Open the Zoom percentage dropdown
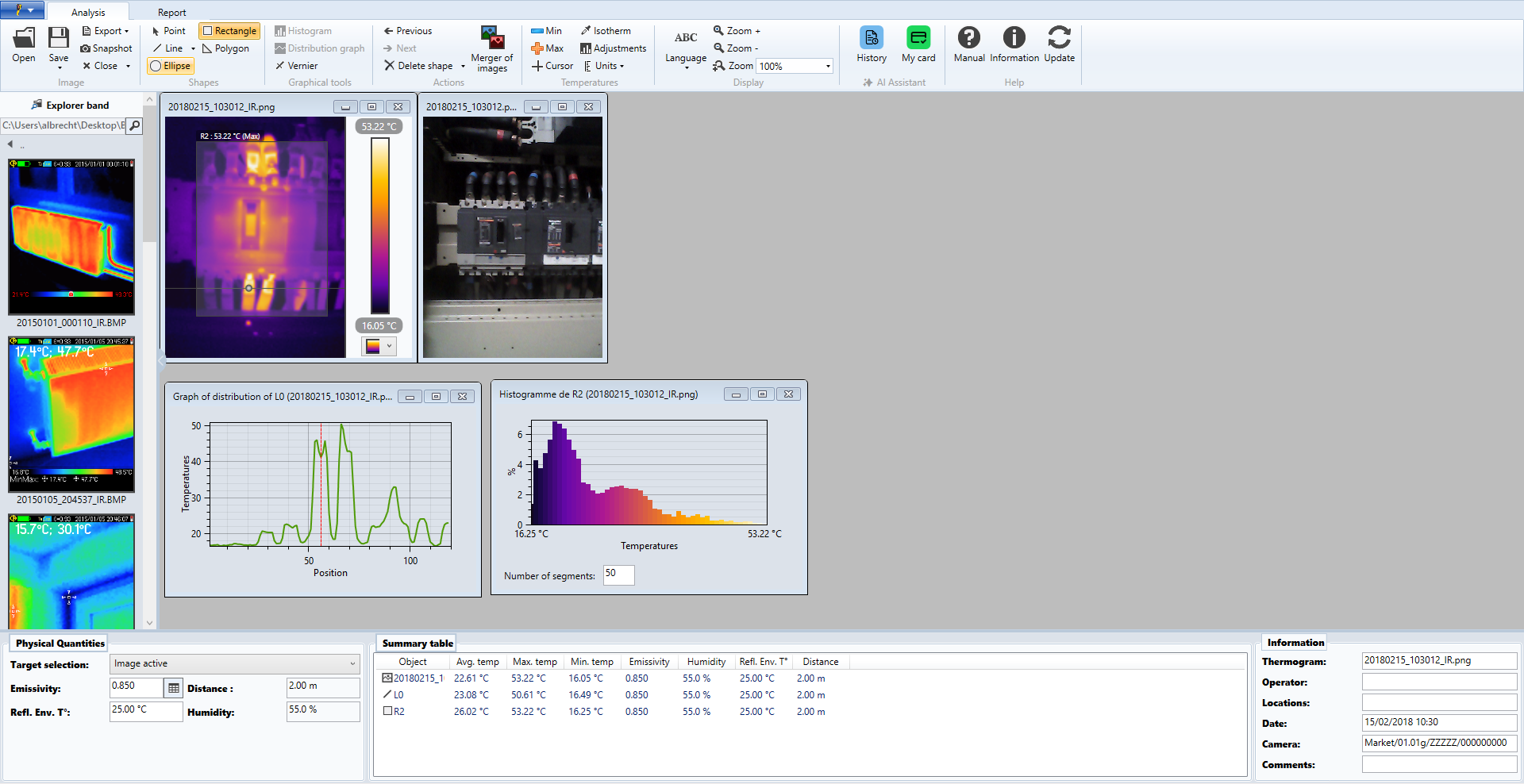 pos(828,66)
